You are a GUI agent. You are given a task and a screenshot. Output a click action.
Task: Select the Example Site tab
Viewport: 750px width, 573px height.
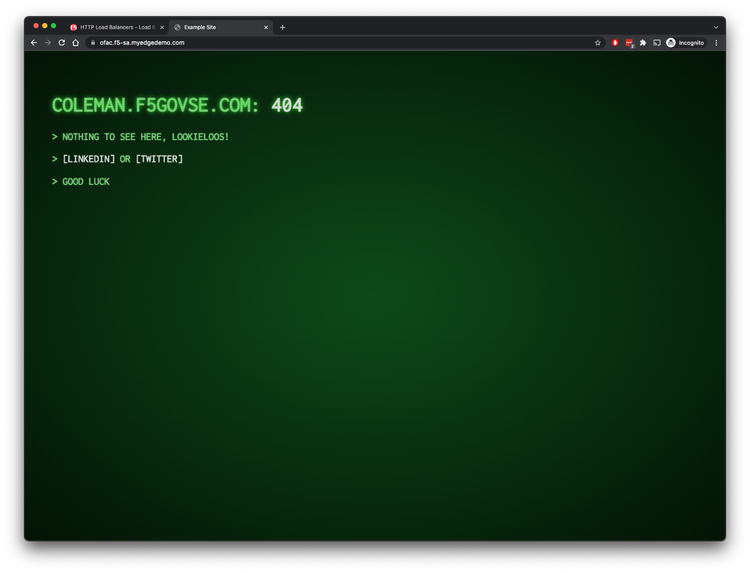221,27
